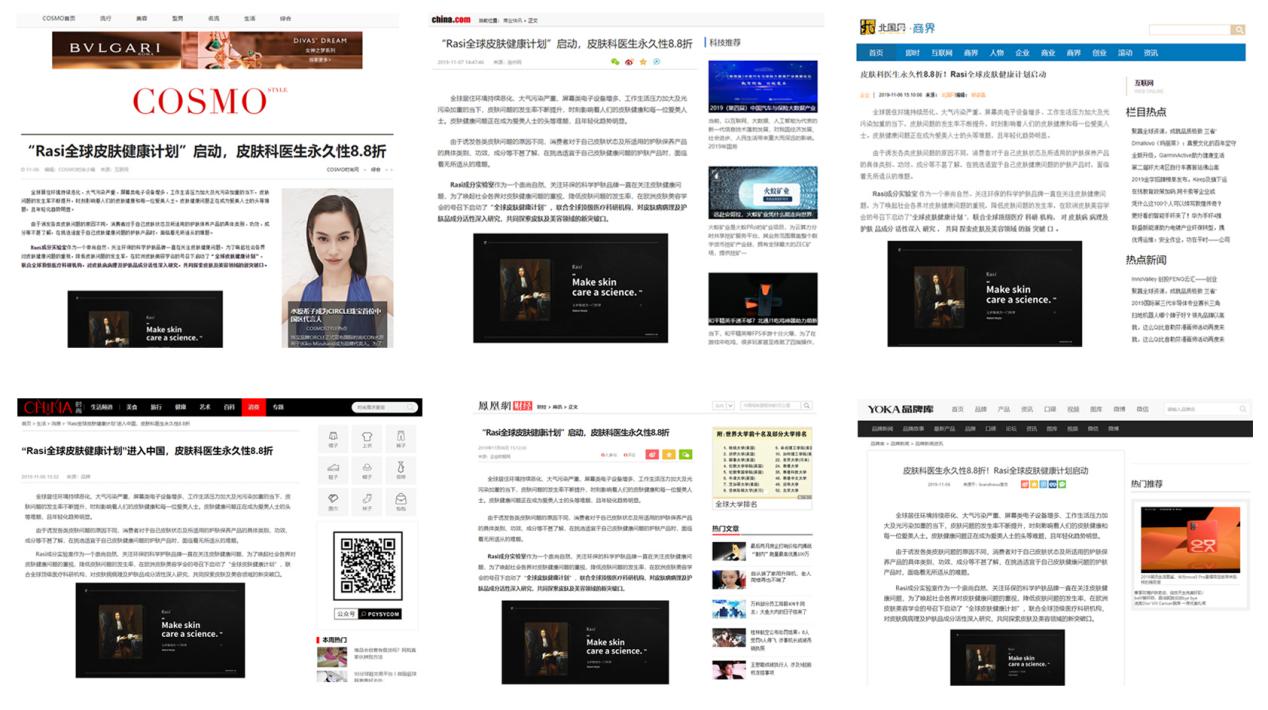Select 美食 on the China 时尚 nav

[132, 407]
